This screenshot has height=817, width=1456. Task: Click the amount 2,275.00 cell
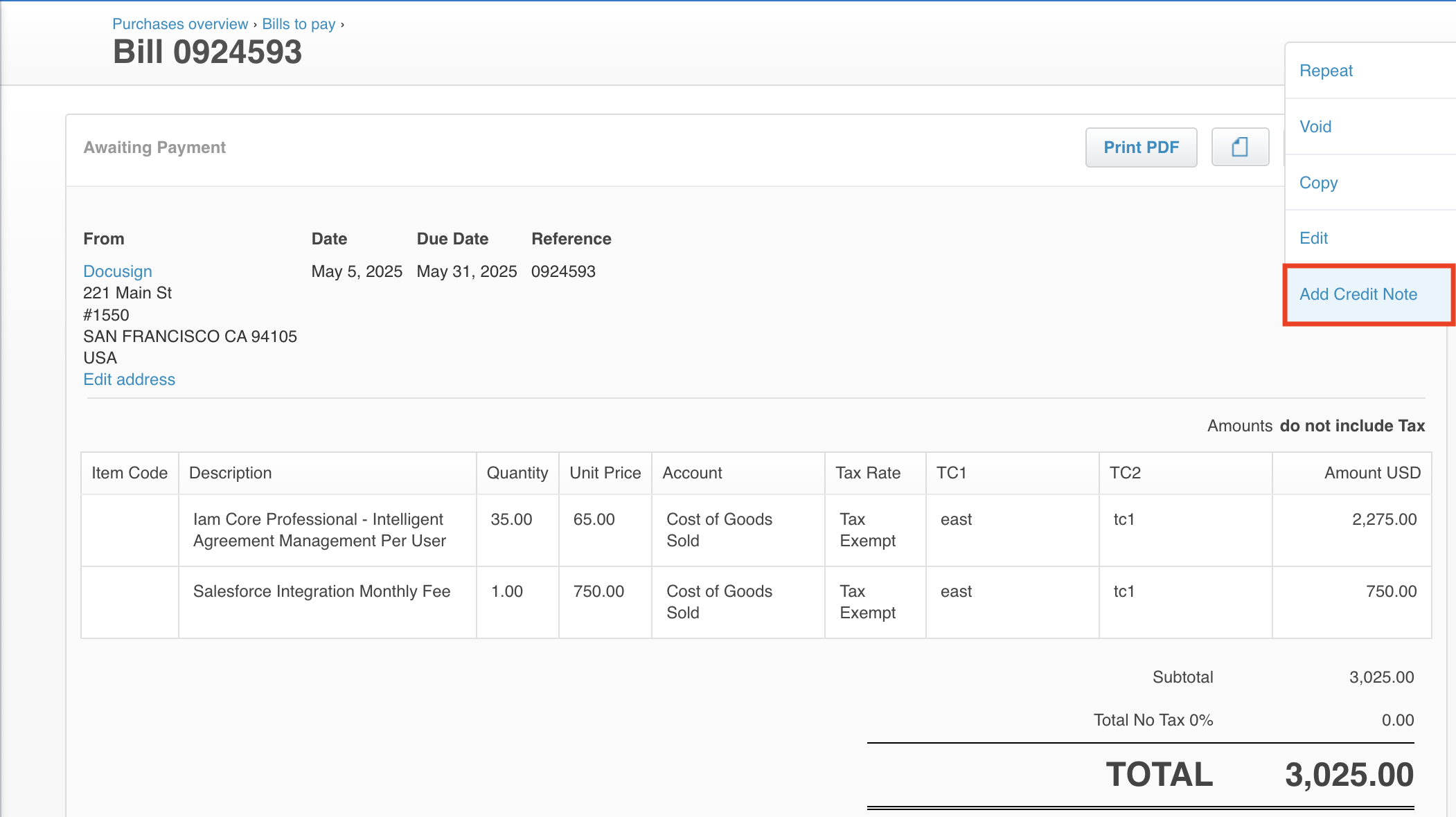coord(1352,530)
